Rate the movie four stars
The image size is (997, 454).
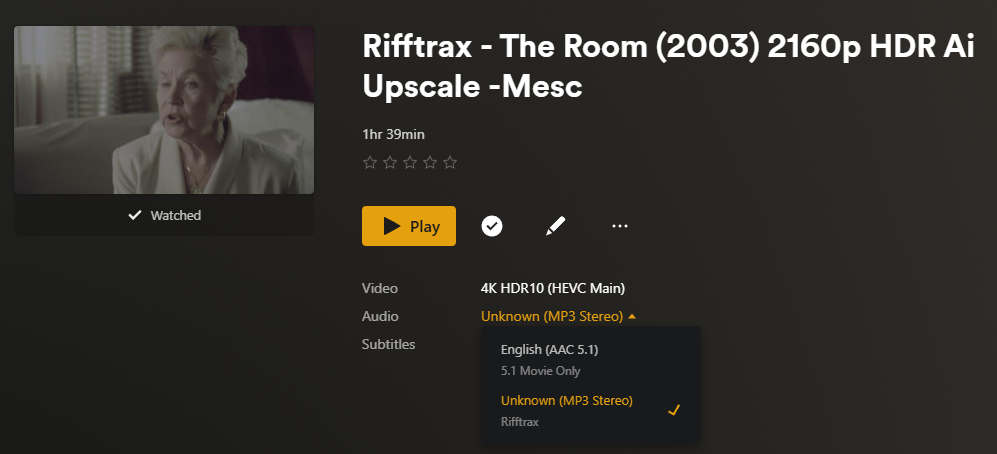coord(430,162)
